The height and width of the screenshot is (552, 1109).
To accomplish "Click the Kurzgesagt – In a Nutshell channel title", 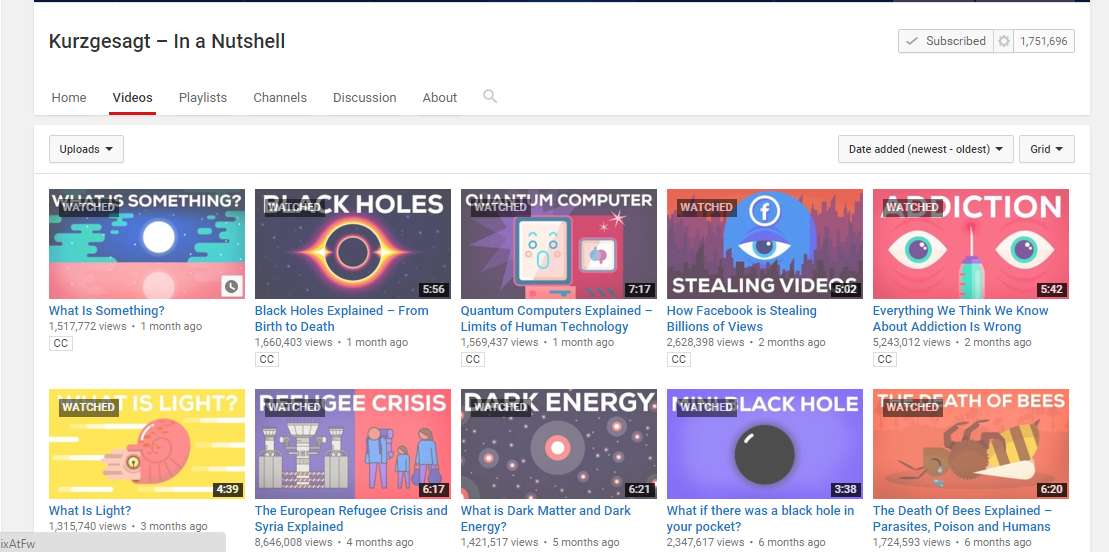I will pos(167,42).
